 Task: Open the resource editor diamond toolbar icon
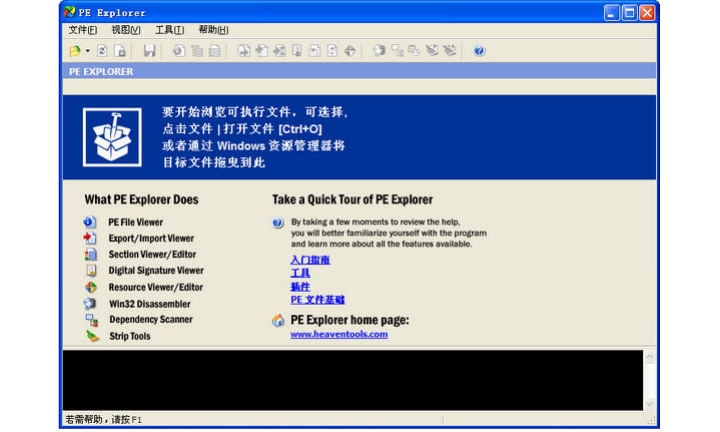(350, 50)
